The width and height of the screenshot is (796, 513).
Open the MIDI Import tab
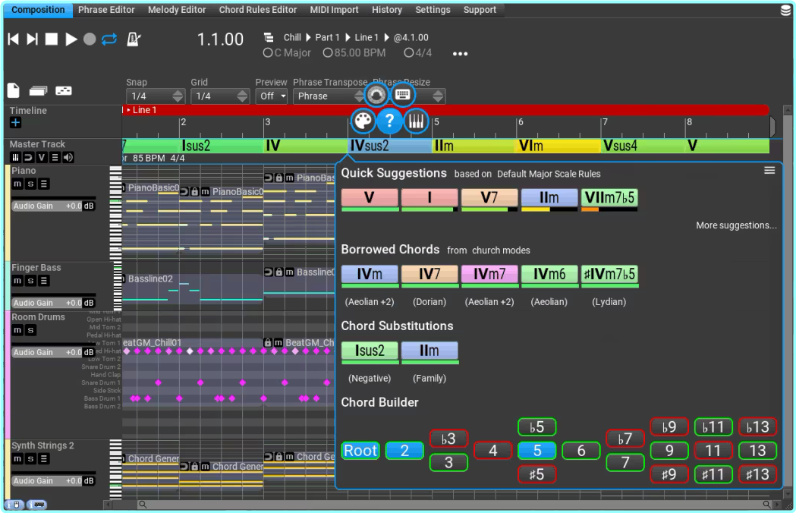click(x=334, y=10)
